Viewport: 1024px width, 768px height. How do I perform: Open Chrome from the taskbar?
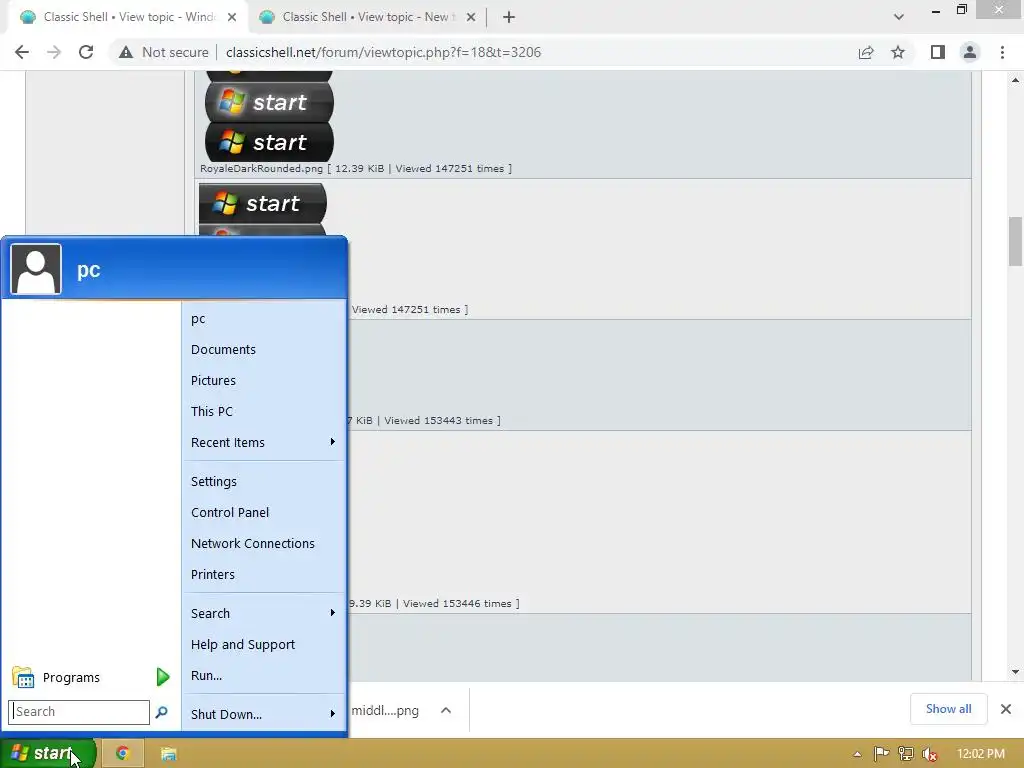coord(122,753)
